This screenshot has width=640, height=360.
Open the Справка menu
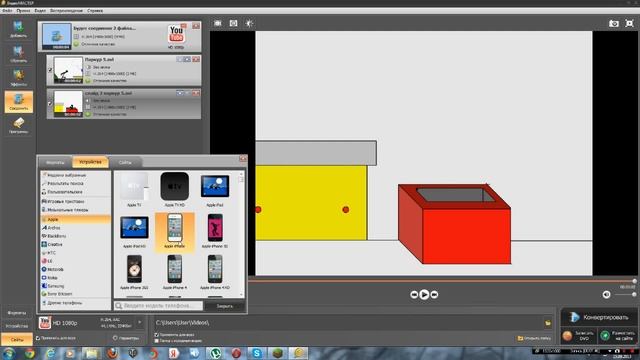pos(95,11)
